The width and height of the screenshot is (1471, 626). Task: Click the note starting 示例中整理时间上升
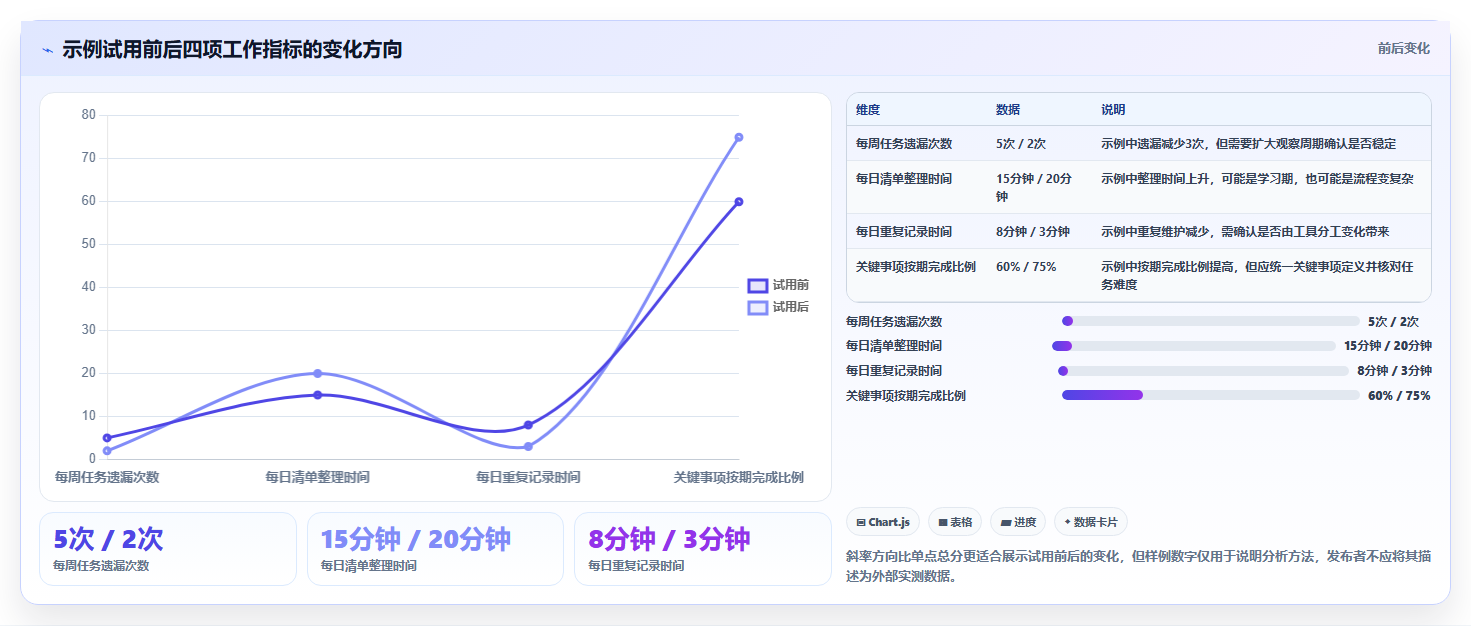[1258, 179]
